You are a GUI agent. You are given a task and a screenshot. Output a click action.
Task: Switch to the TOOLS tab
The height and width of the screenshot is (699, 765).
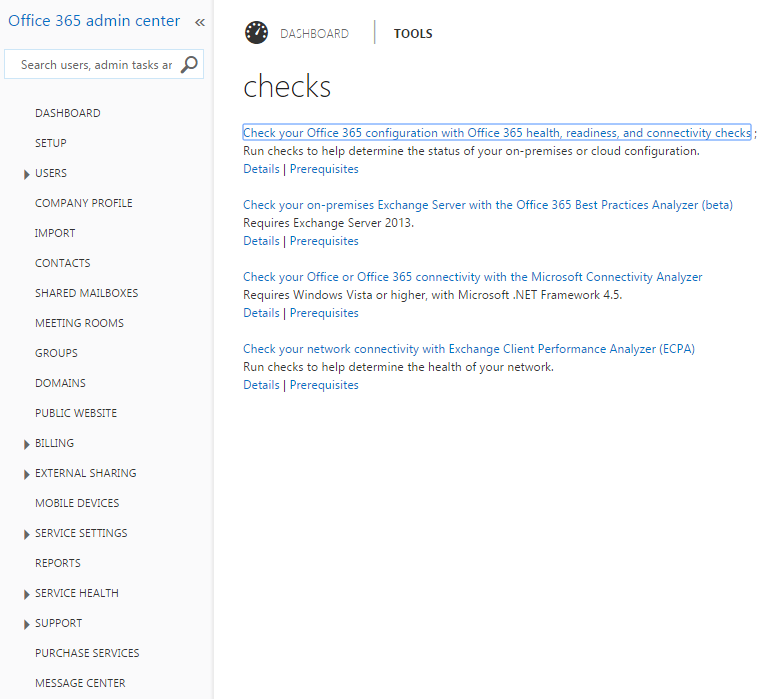(x=413, y=34)
